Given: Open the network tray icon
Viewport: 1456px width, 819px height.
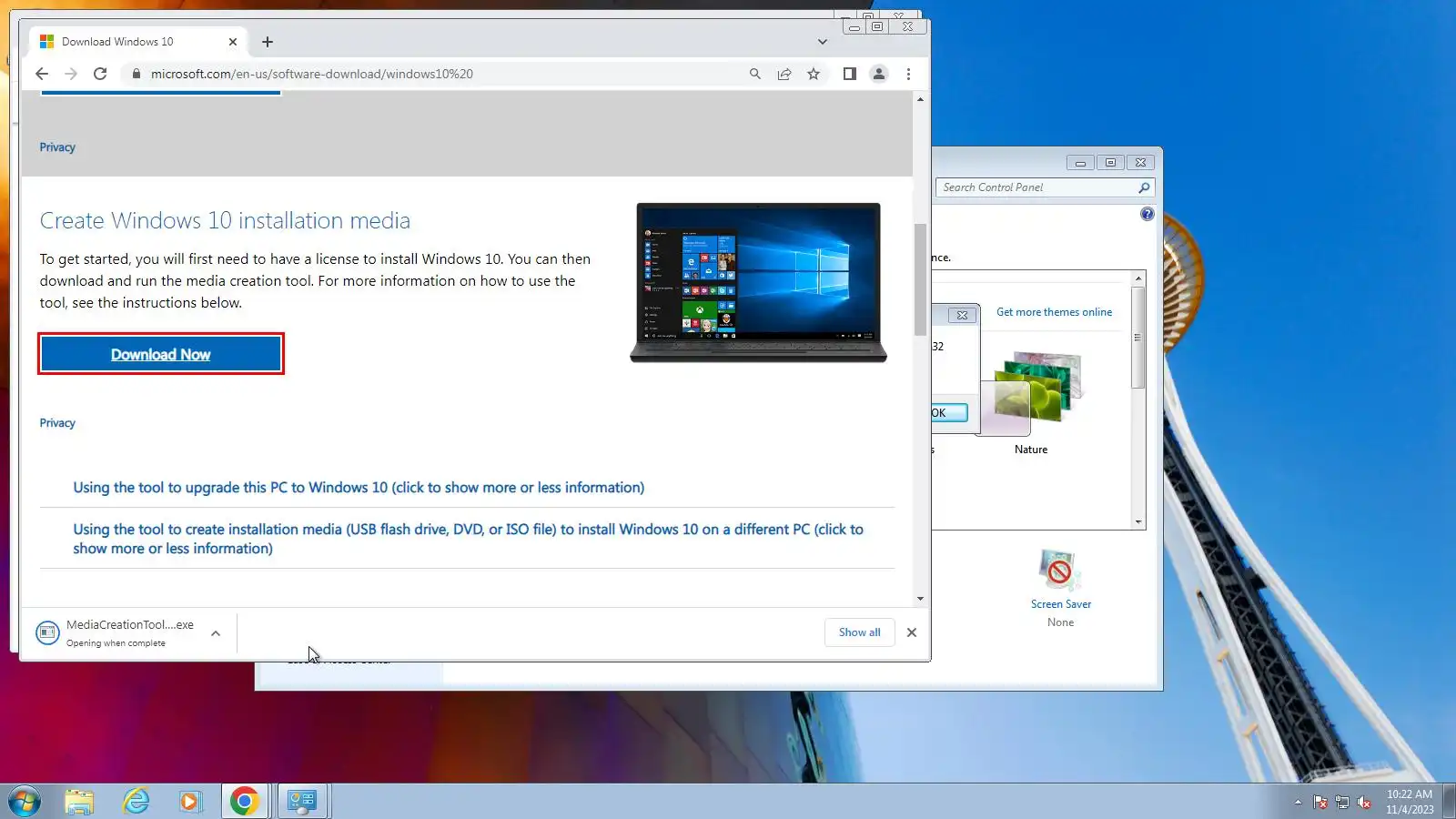Looking at the screenshot, I should point(1342,802).
